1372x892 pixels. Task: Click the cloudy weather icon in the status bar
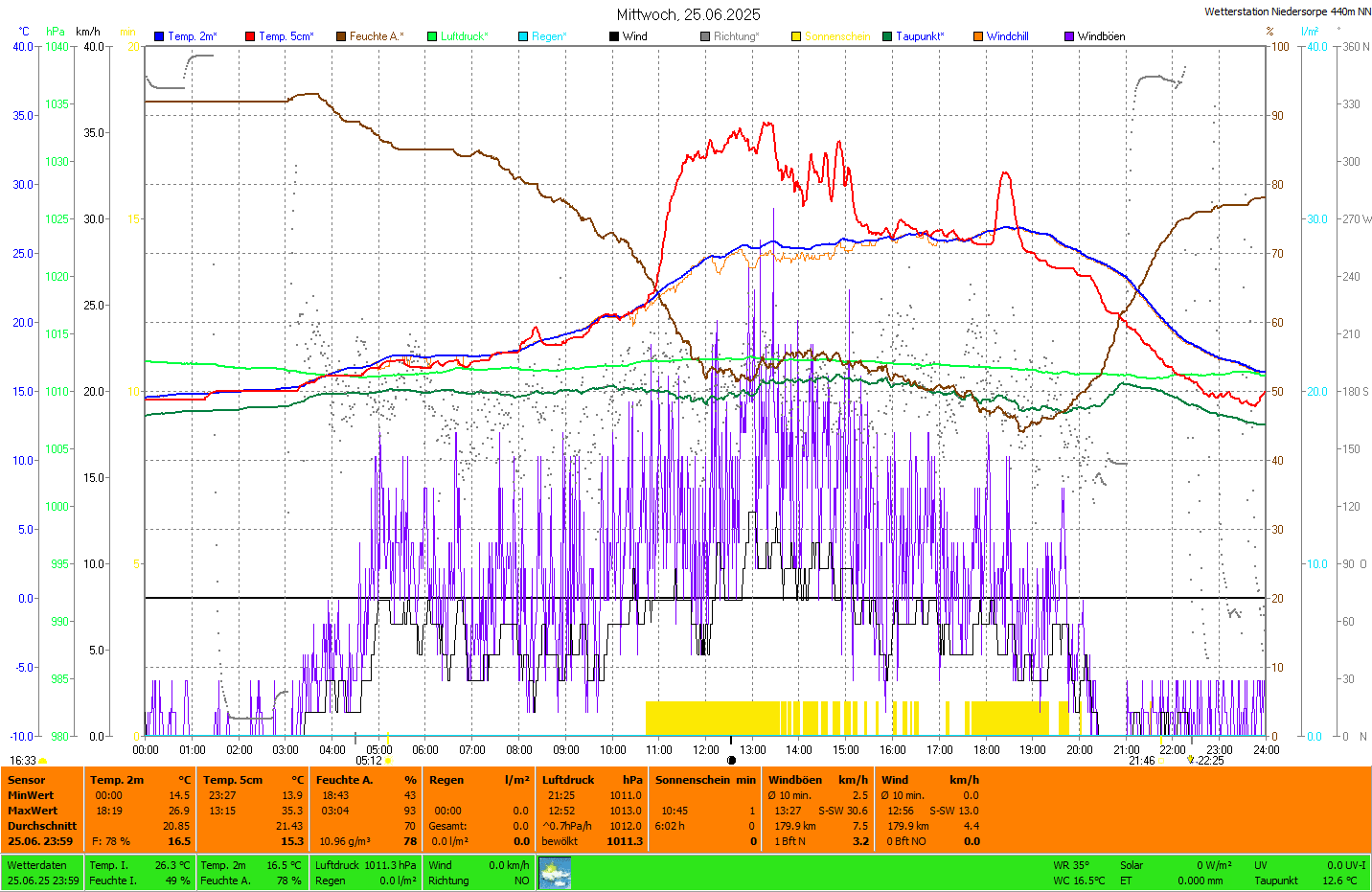555,873
